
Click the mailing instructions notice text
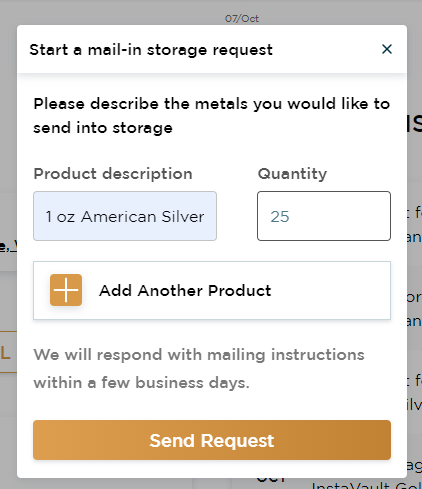point(199,368)
